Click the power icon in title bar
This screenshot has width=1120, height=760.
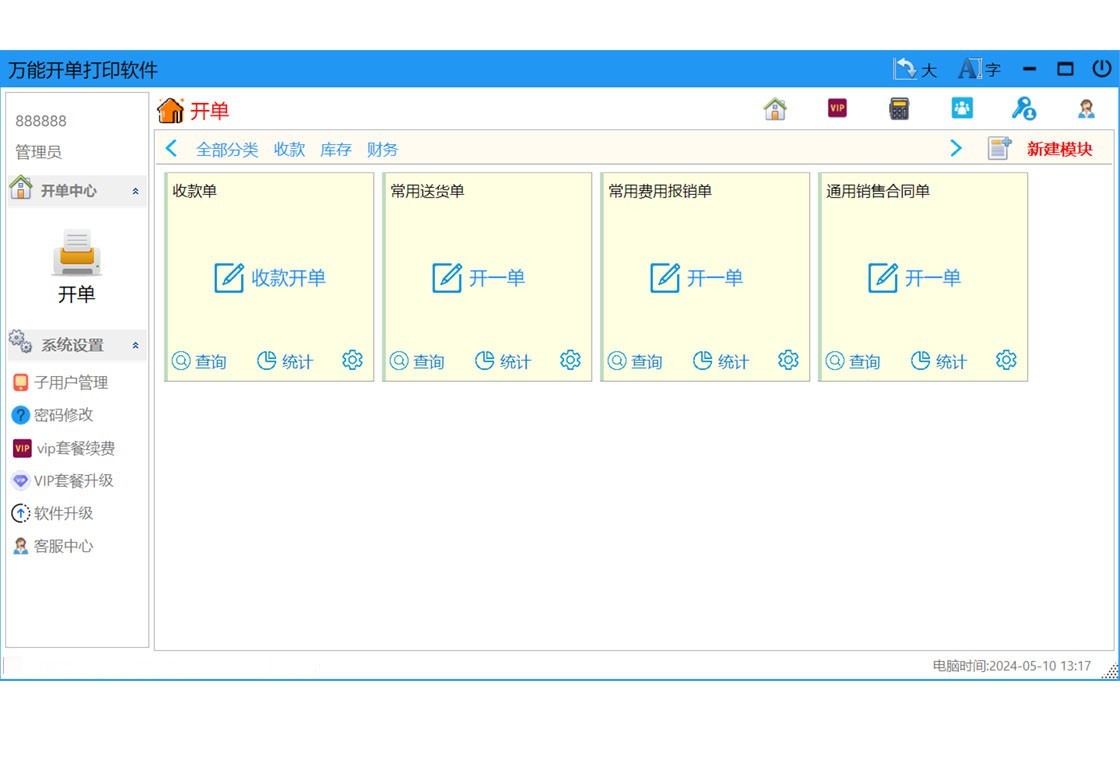coord(1101,69)
